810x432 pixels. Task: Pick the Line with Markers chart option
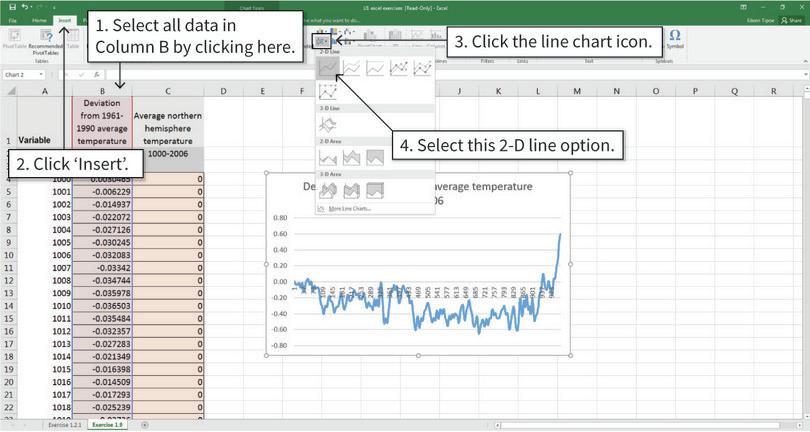[399, 68]
